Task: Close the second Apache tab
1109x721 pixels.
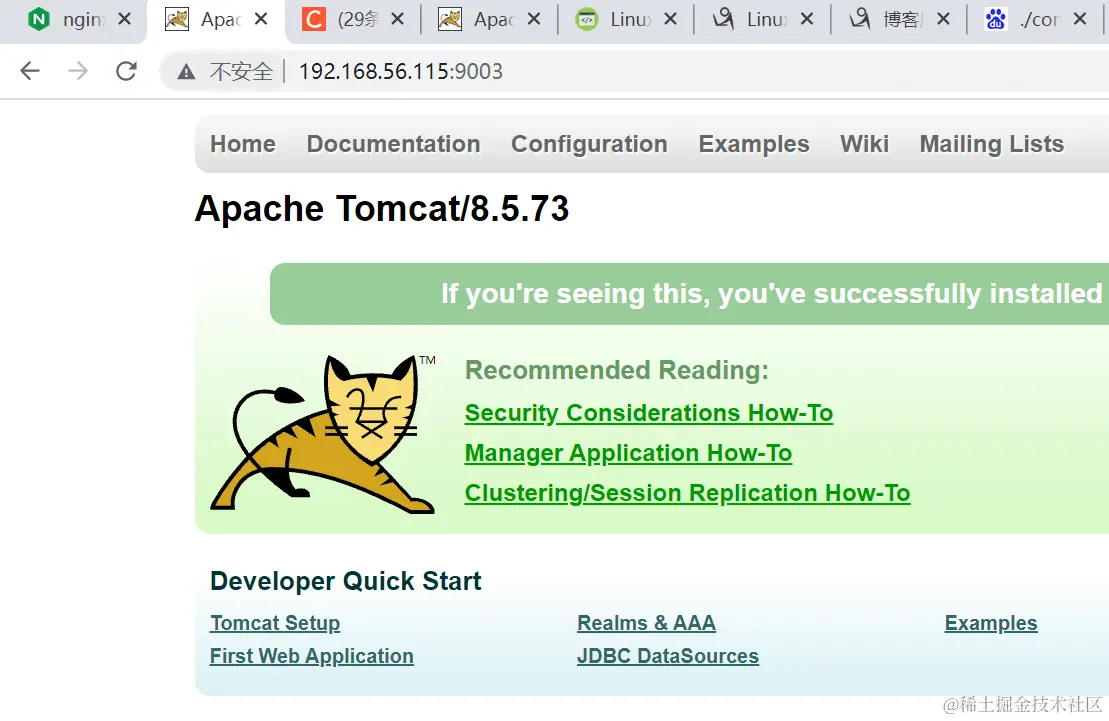Action: (534, 19)
